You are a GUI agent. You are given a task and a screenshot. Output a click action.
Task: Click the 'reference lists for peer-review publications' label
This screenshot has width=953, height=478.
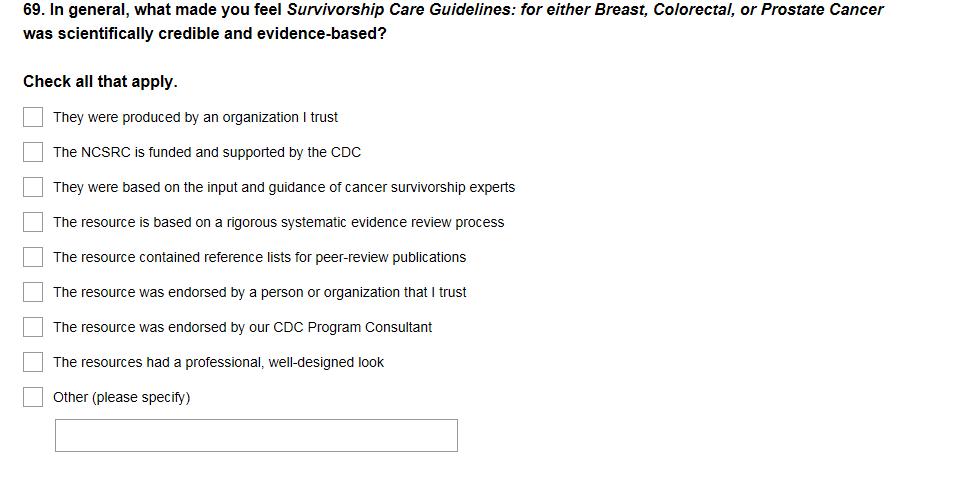(259, 258)
